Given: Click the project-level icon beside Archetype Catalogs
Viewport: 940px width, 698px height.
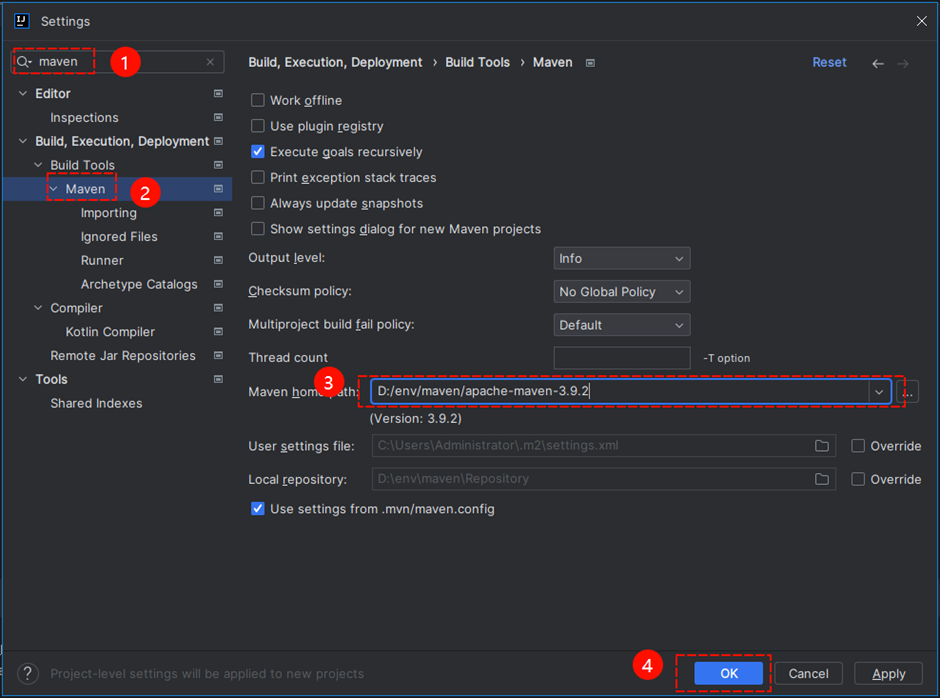Looking at the screenshot, I should pos(218,284).
